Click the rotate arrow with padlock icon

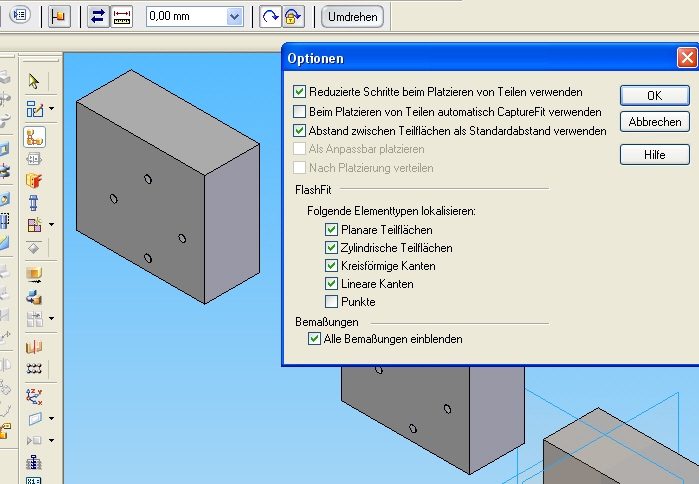(x=293, y=16)
